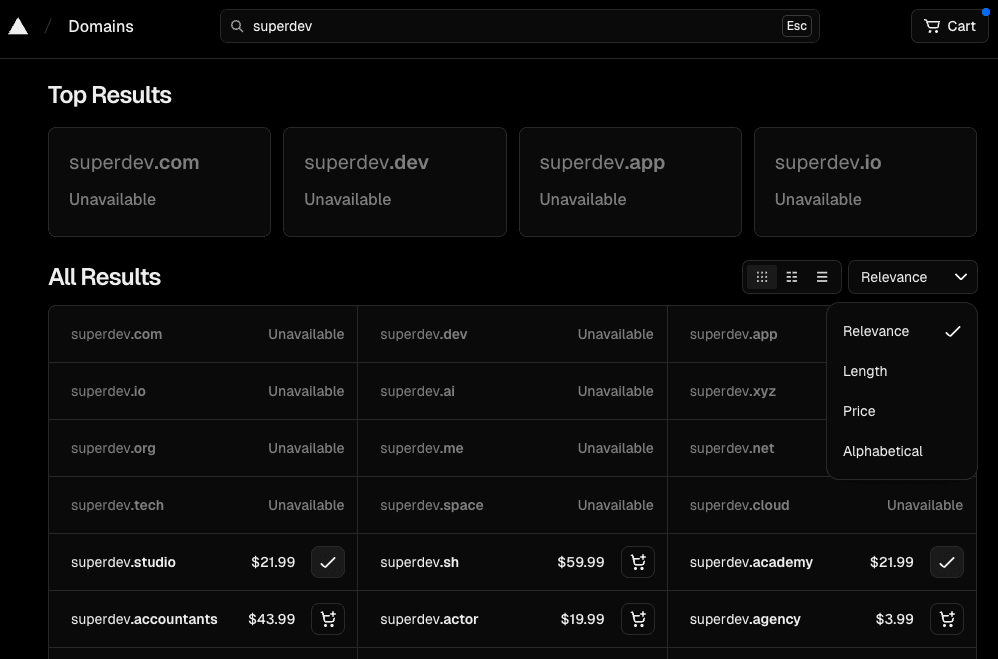Add superdev.accountants to the cart

328,619
